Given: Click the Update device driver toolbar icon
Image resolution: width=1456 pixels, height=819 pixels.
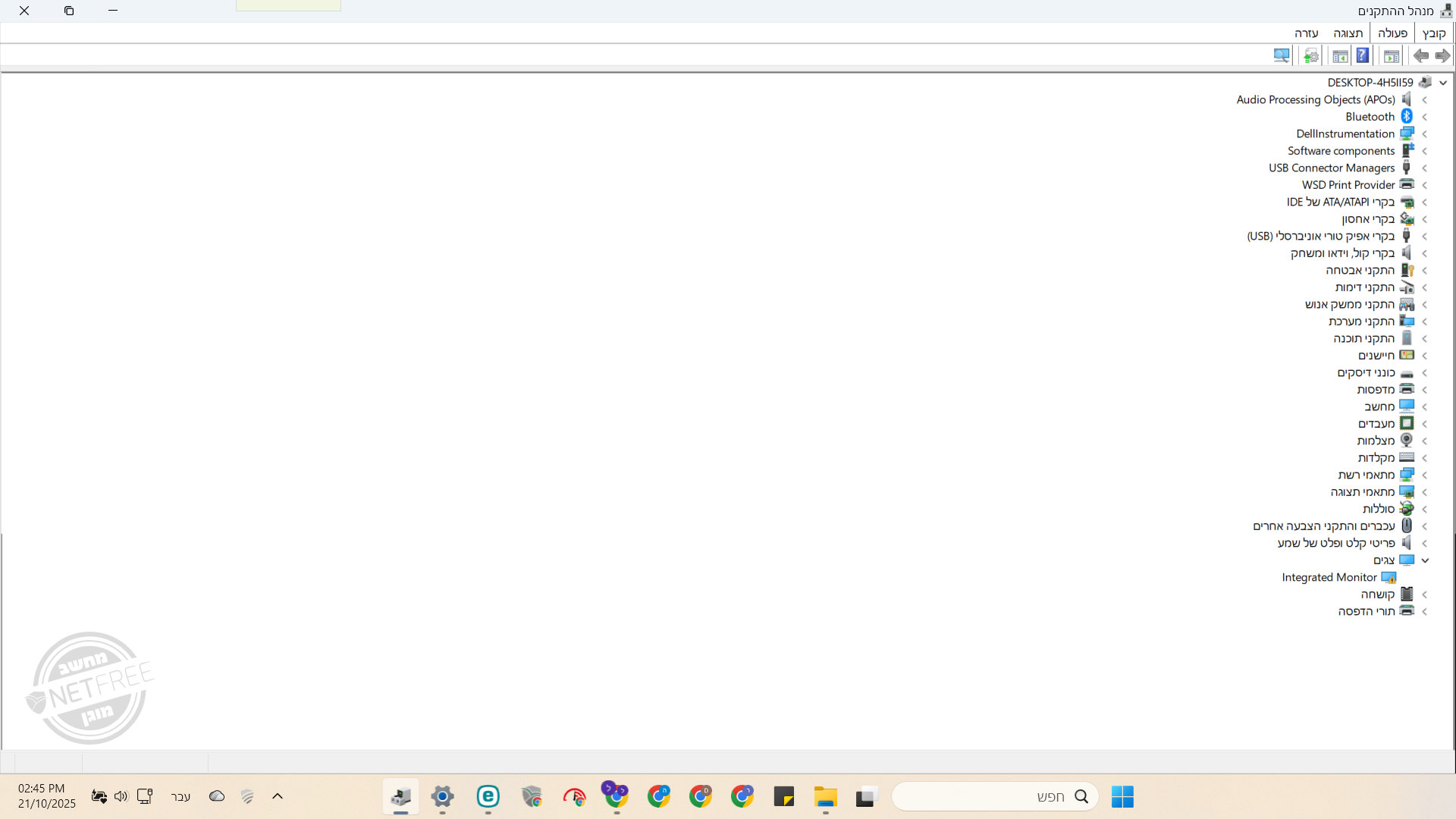Looking at the screenshot, I should tap(1310, 56).
